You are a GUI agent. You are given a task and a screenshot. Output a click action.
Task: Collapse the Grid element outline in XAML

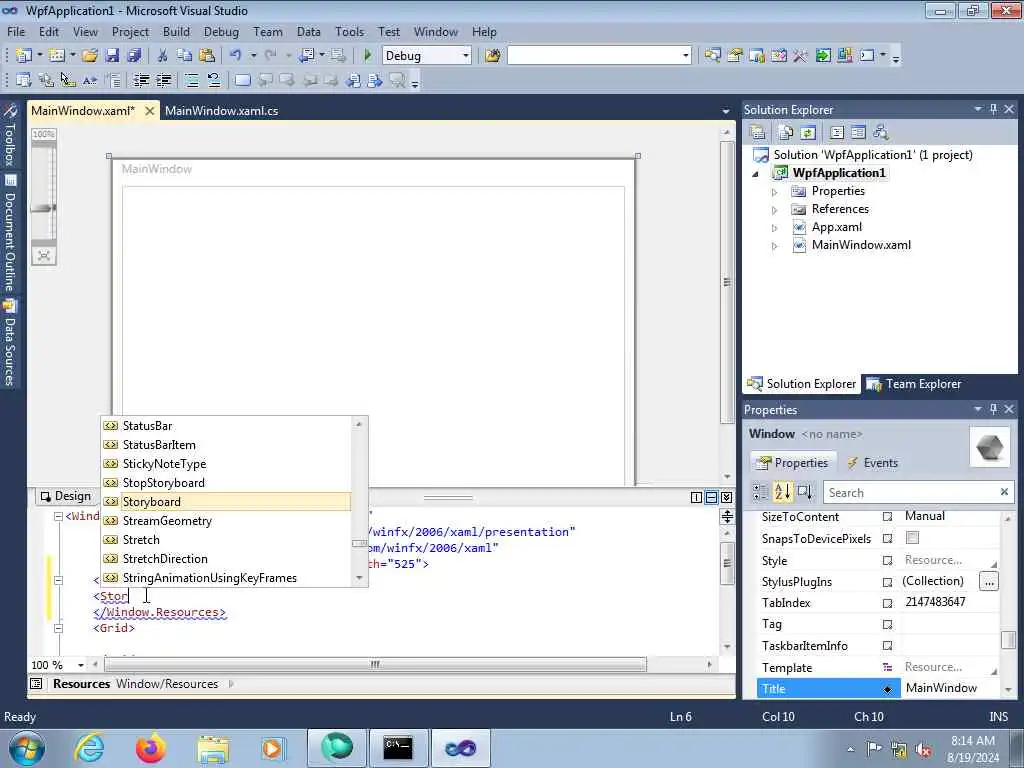(58, 628)
